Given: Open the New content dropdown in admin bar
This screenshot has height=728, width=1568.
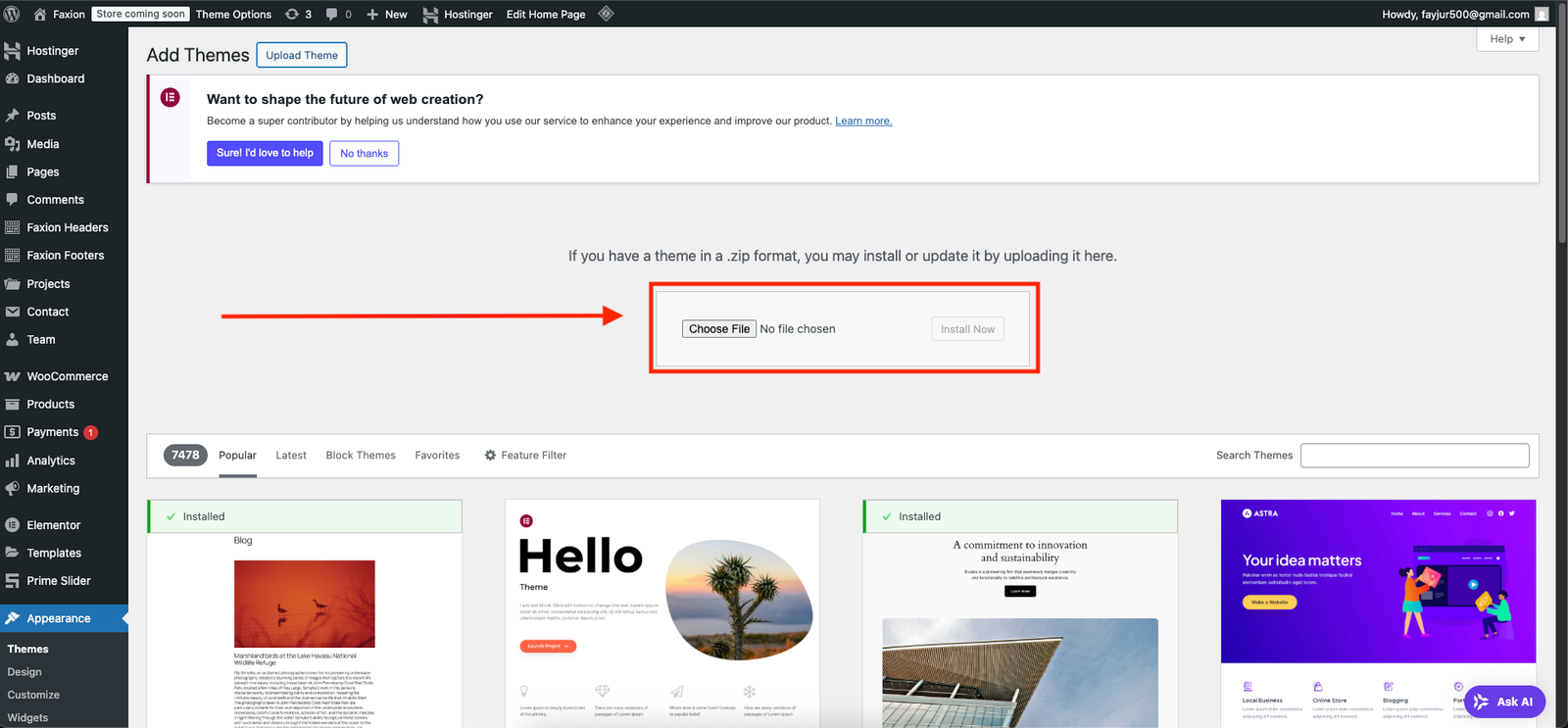Looking at the screenshot, I should click(x=386, y=14).
